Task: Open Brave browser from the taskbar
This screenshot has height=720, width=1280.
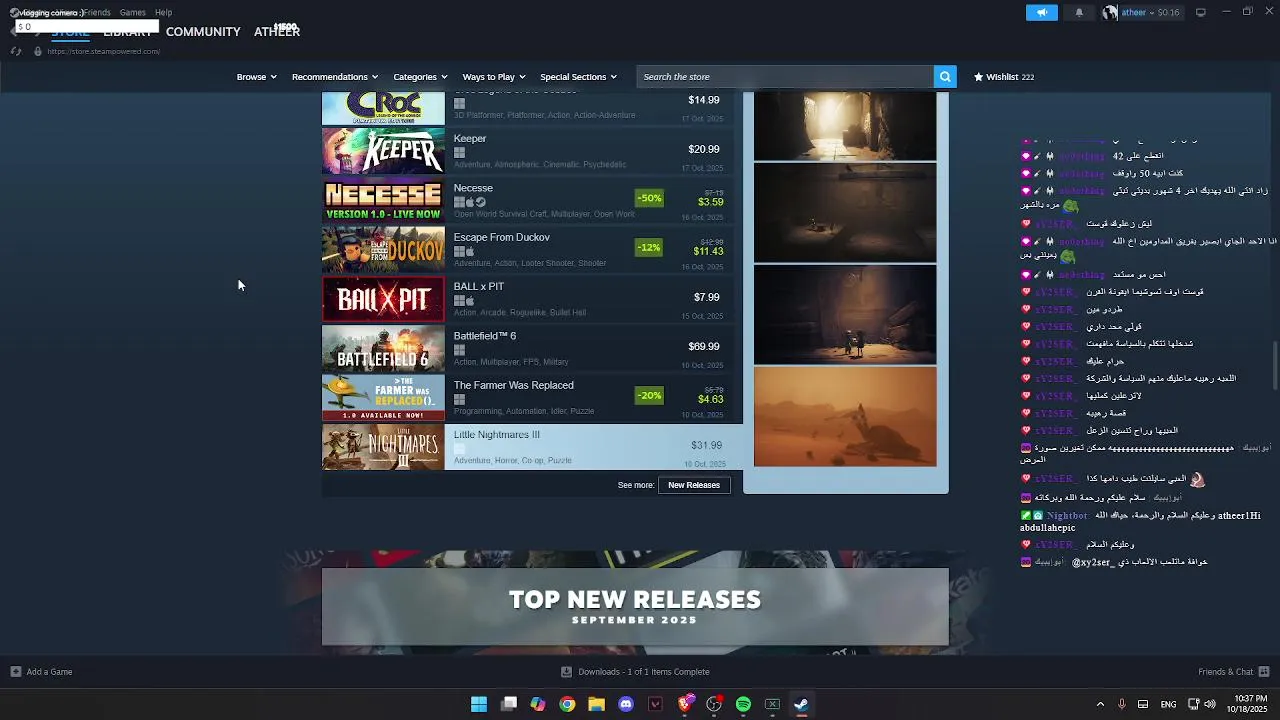Action: [x=685, y=704]
